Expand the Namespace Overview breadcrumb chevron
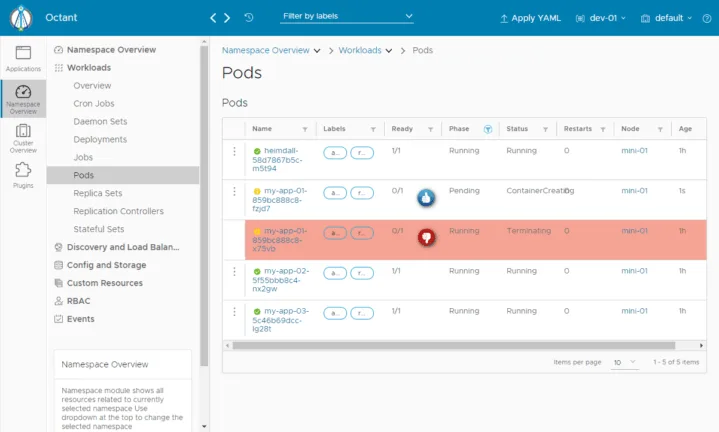This screenshot has width=719, height=432. click(x=317, y=50)
